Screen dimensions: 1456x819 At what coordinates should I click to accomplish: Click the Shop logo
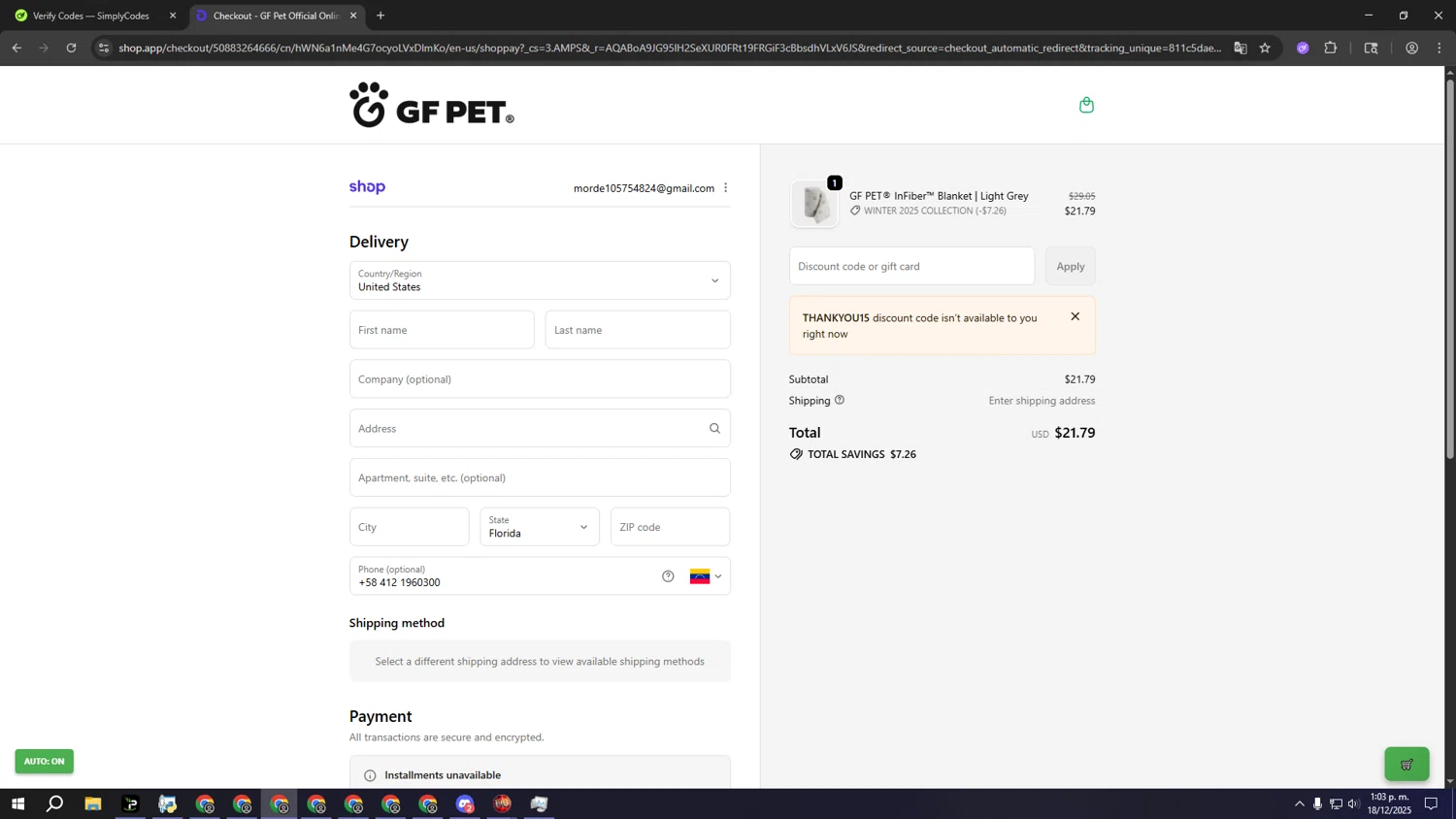pyautogui.click(x=367, y=187)
